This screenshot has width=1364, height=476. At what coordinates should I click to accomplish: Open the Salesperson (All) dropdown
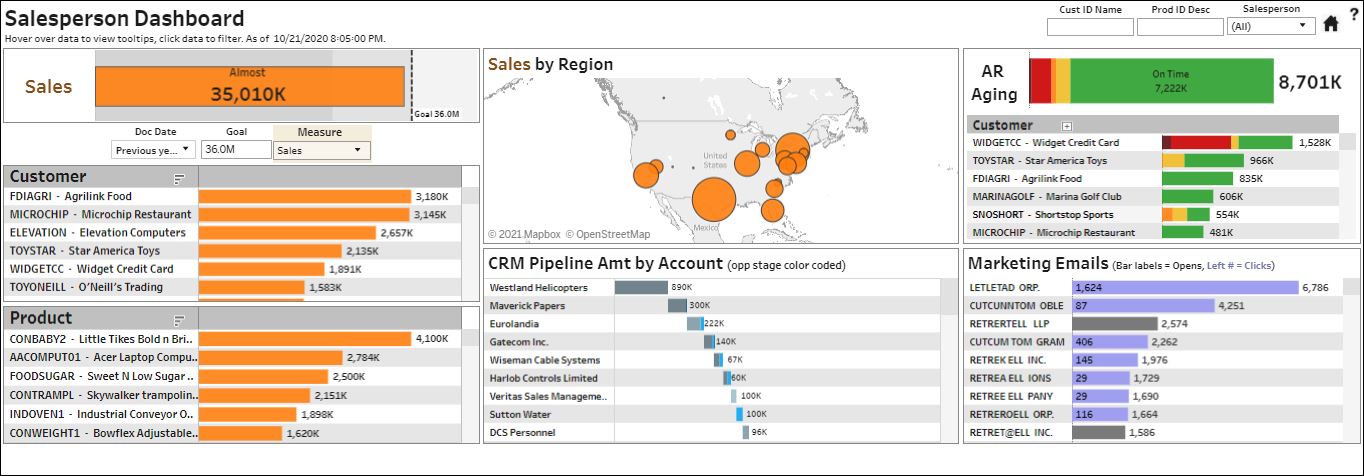[1270, 26]
